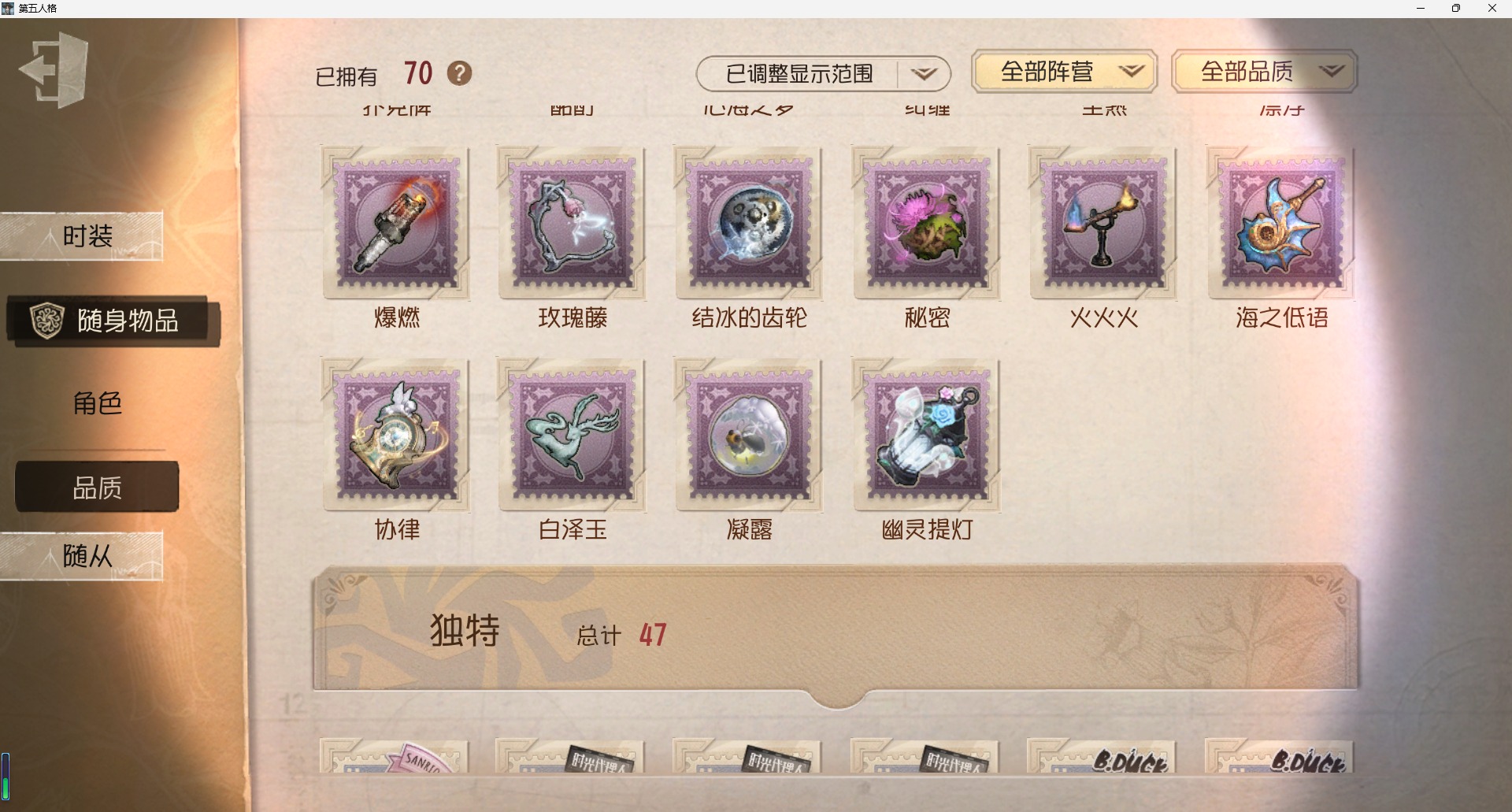Switch to the 时装 tab
Viewport: 1512px width, 812px height.
click(x=82, y=235)
